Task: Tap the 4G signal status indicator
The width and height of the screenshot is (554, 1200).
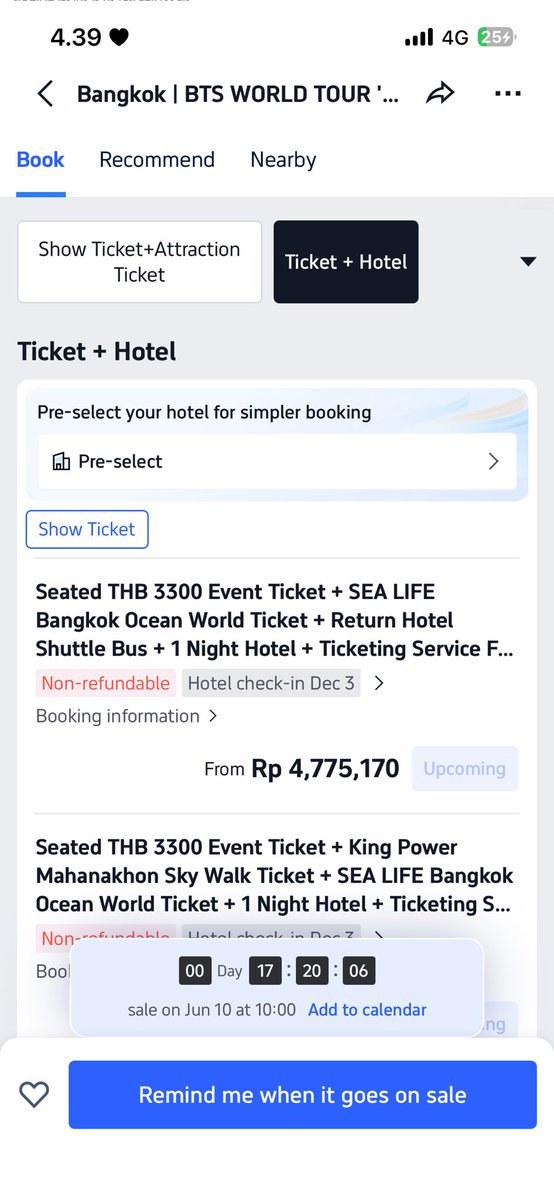Action: click(x=455, y=38)
